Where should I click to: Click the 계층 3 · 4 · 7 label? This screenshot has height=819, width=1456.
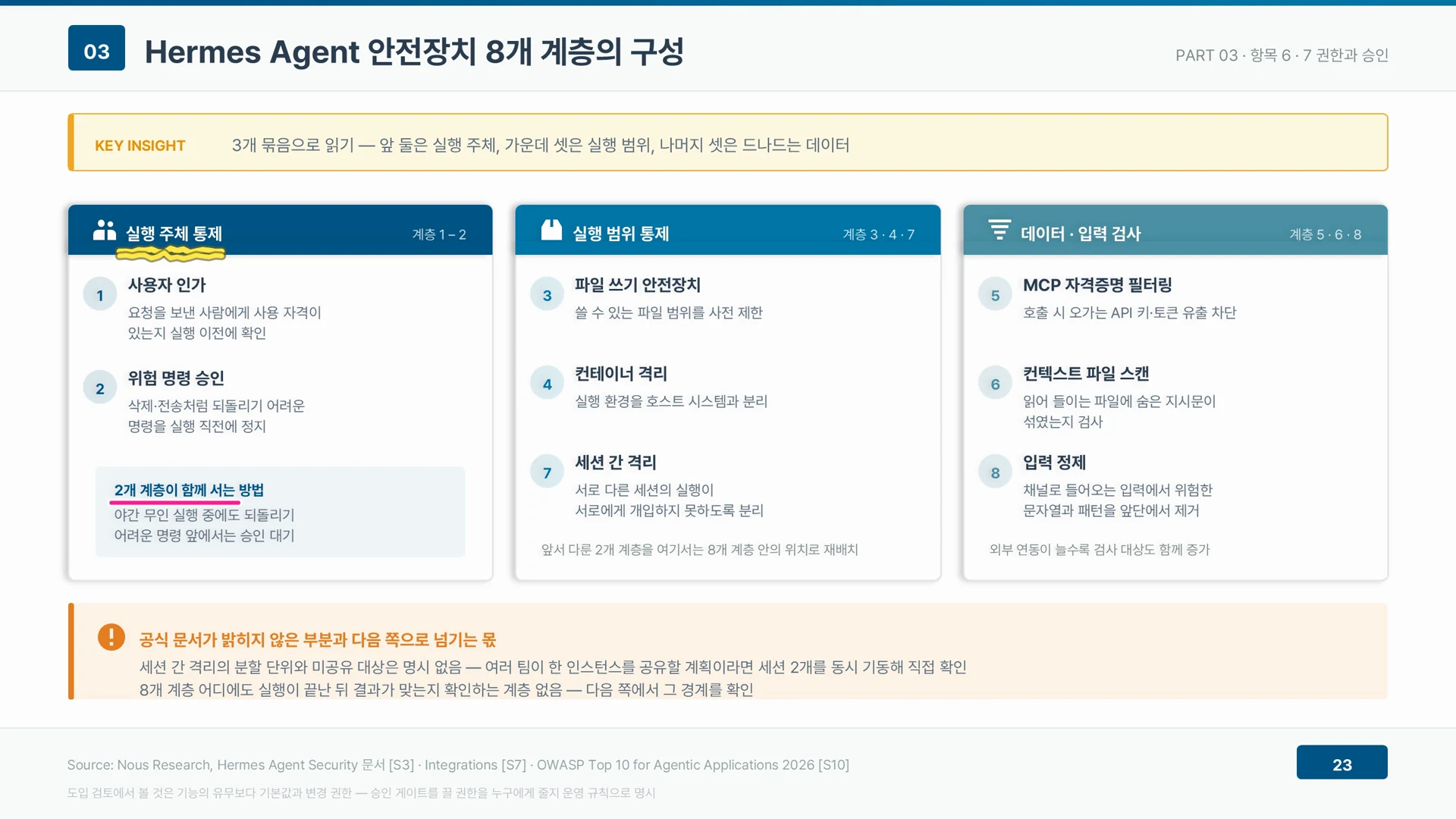(x=879, y=234)
